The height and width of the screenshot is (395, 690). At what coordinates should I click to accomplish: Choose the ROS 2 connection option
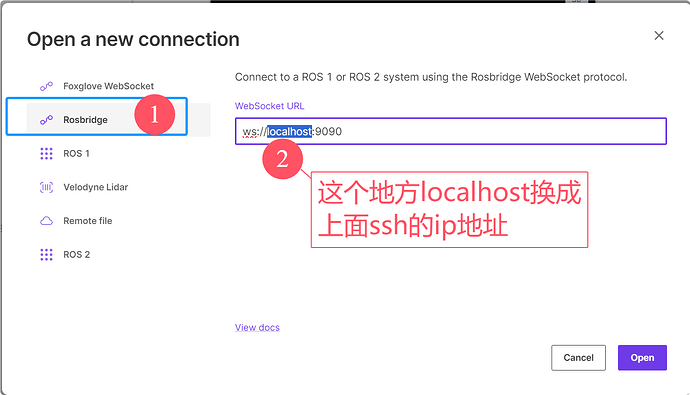click(118, 255)
